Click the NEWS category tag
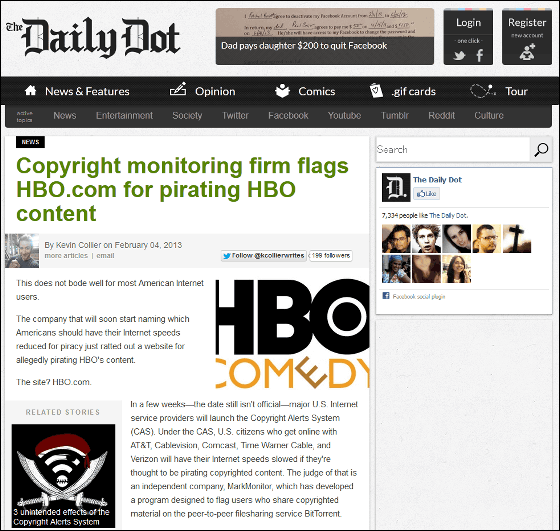This screenshot has width=560, height=531. (x=30, y=142)
